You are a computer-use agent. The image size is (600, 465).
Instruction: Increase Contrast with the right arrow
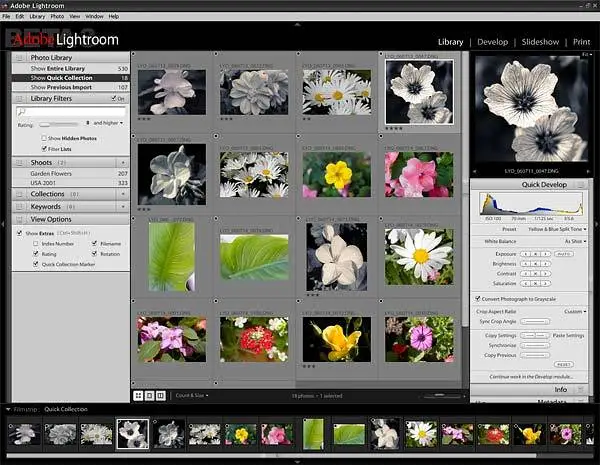tap(546, 274)
